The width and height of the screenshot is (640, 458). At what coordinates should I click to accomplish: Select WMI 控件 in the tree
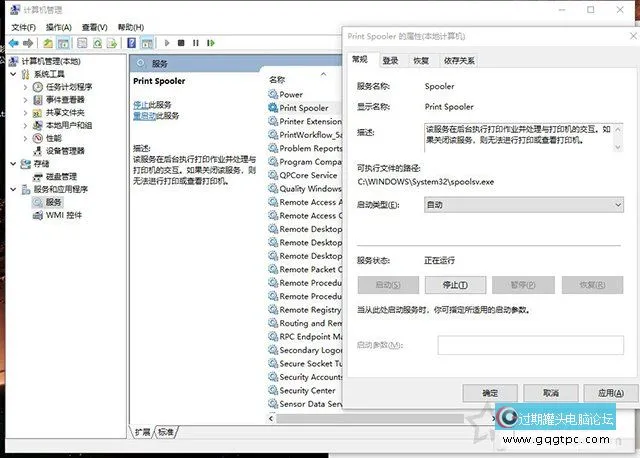click(64, 215)
